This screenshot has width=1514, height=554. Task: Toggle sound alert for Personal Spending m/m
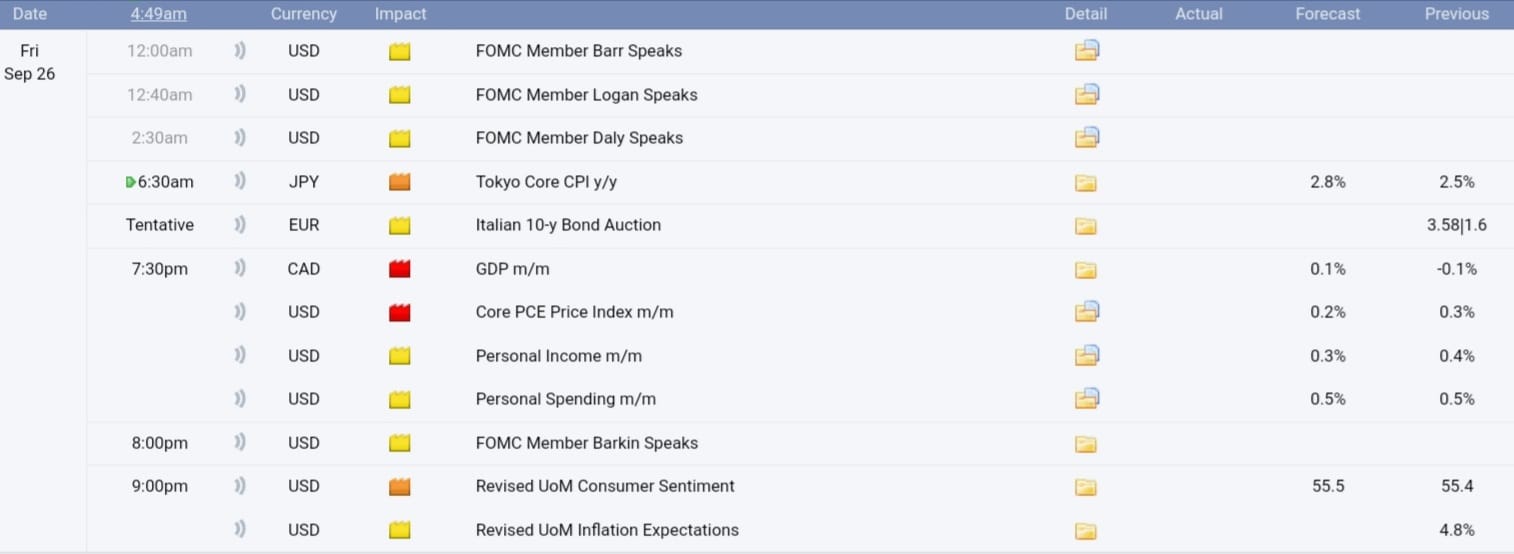tap(240, 399)
